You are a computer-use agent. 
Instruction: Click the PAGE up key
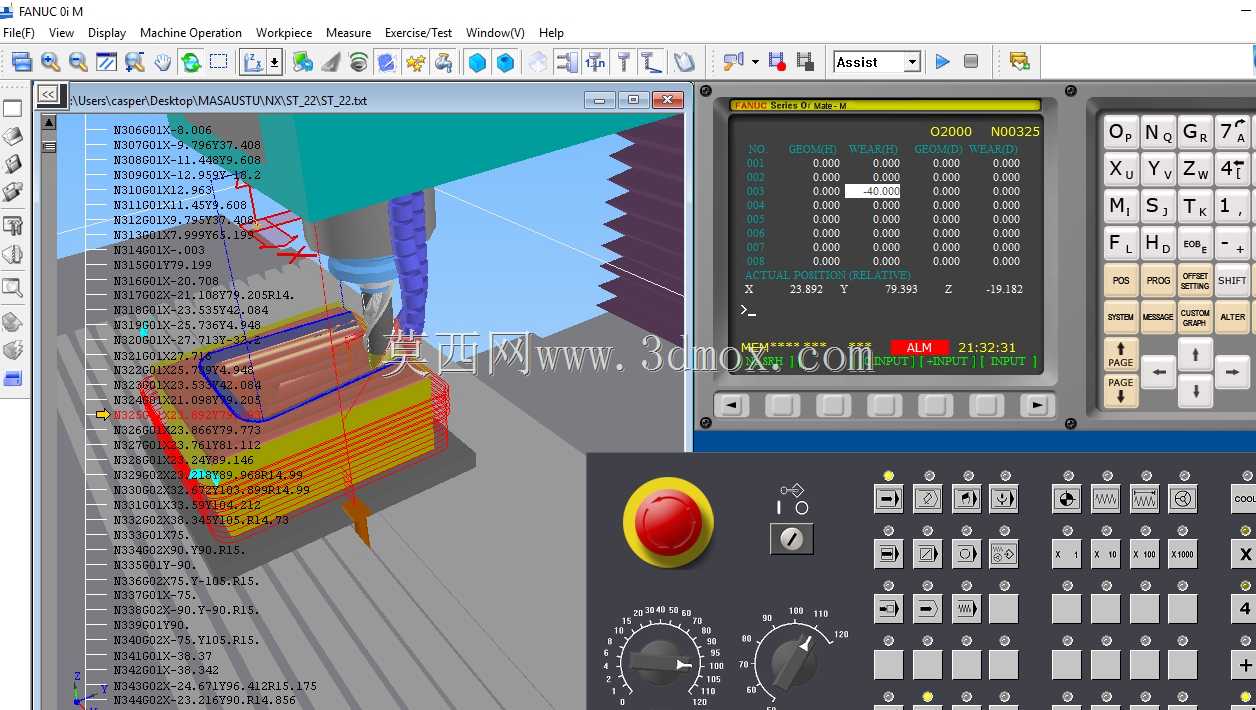[x=1121, y=354]
